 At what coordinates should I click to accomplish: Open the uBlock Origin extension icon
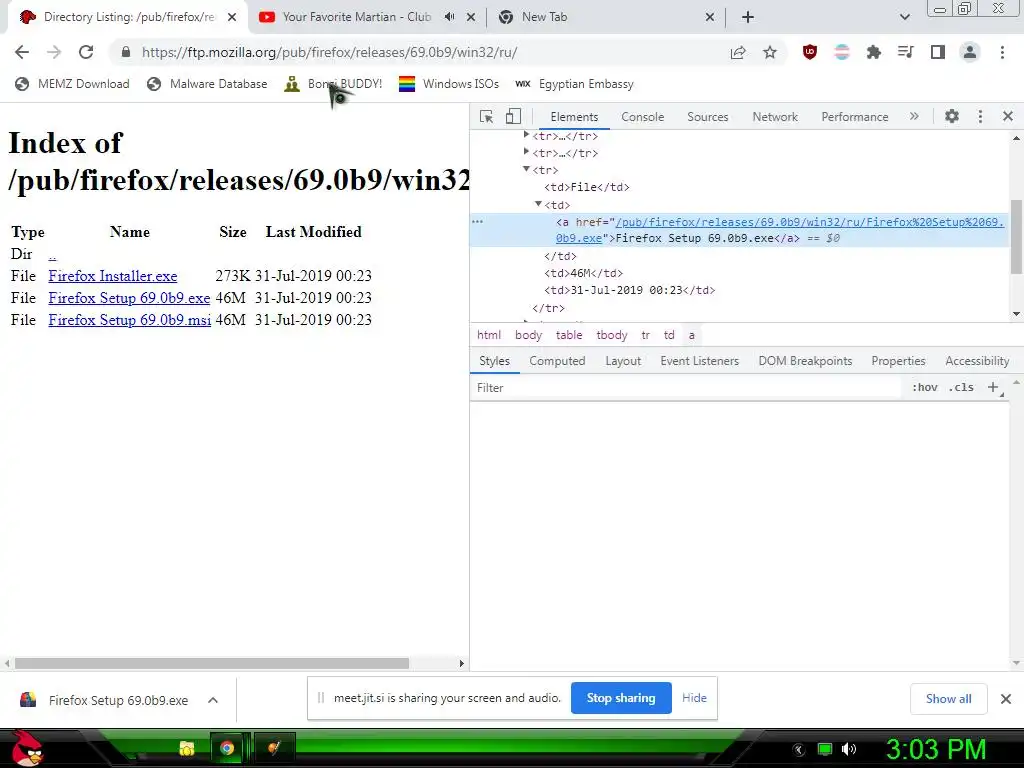pos(810,52)
